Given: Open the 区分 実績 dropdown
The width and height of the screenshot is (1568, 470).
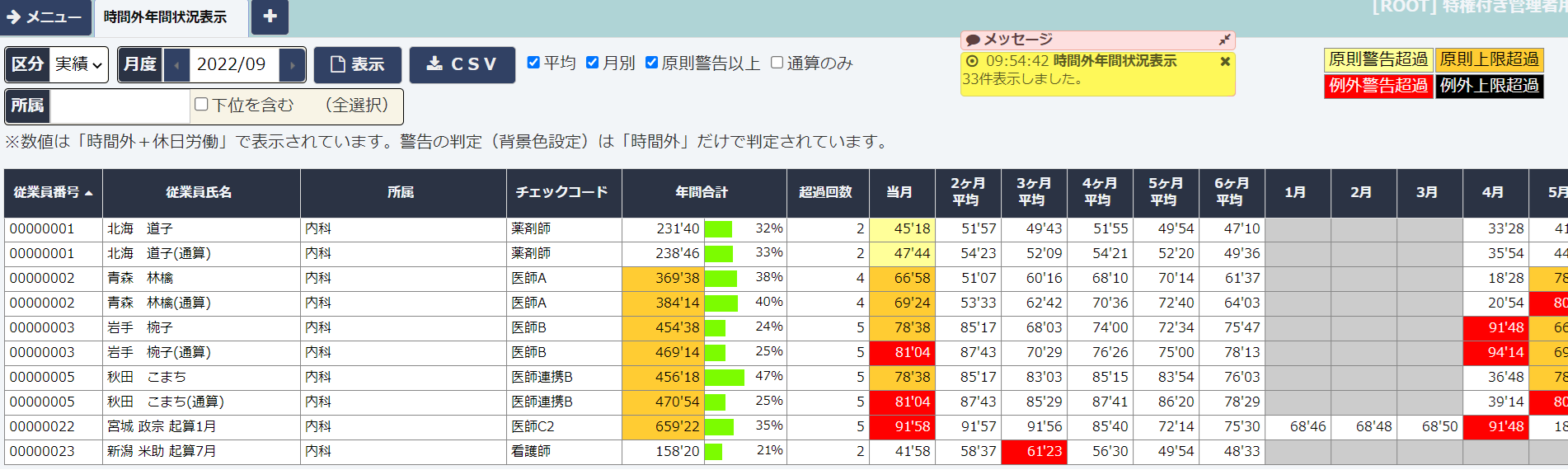Looking at the screenshot, I should click(x=79, y=64).
